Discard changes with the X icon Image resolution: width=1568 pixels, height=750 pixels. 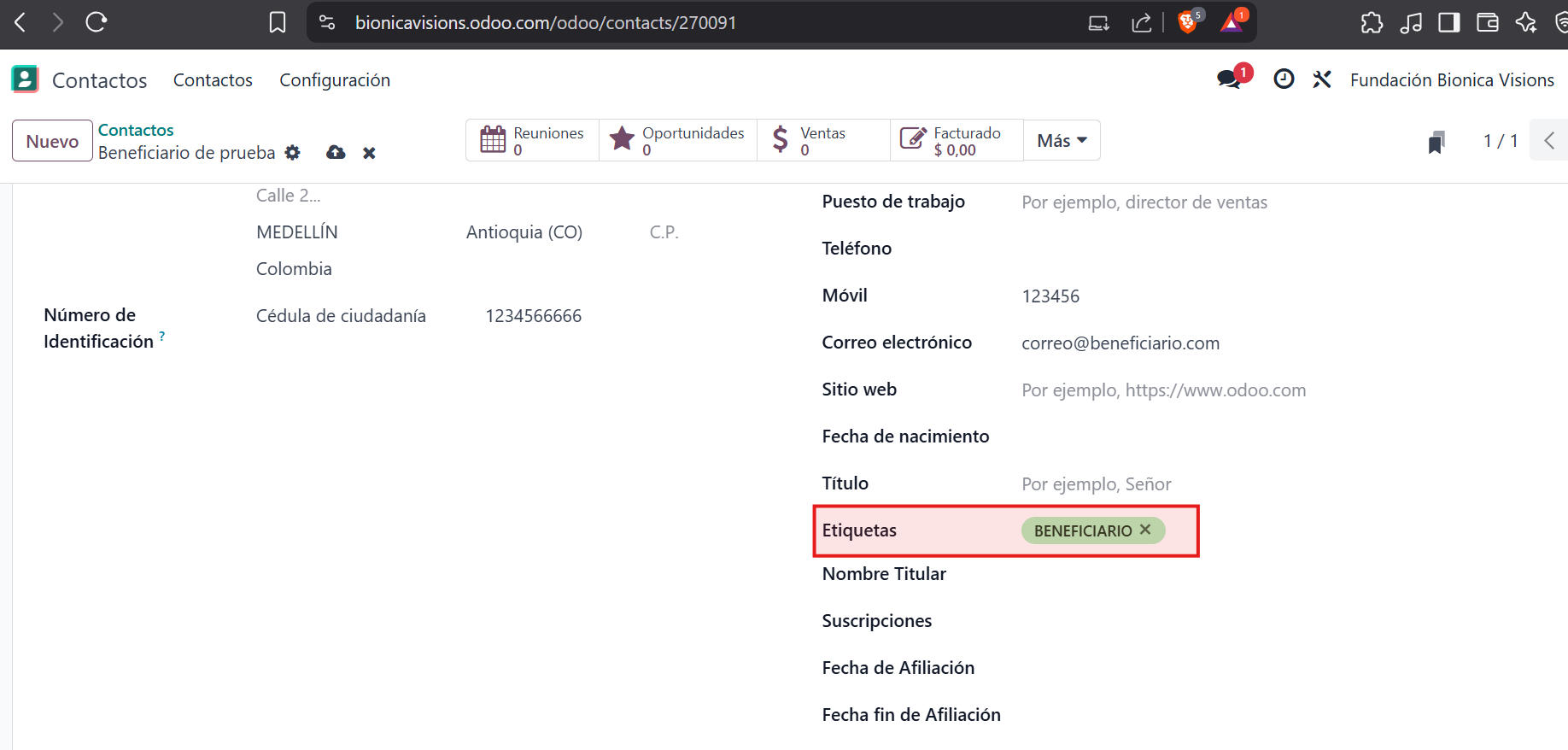(x=369, y=153)
